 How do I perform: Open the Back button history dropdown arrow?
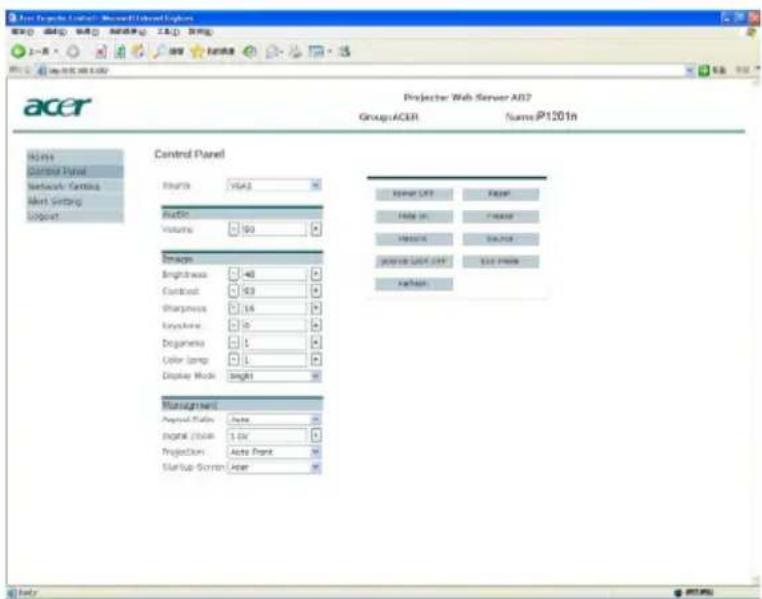[56, 51]
